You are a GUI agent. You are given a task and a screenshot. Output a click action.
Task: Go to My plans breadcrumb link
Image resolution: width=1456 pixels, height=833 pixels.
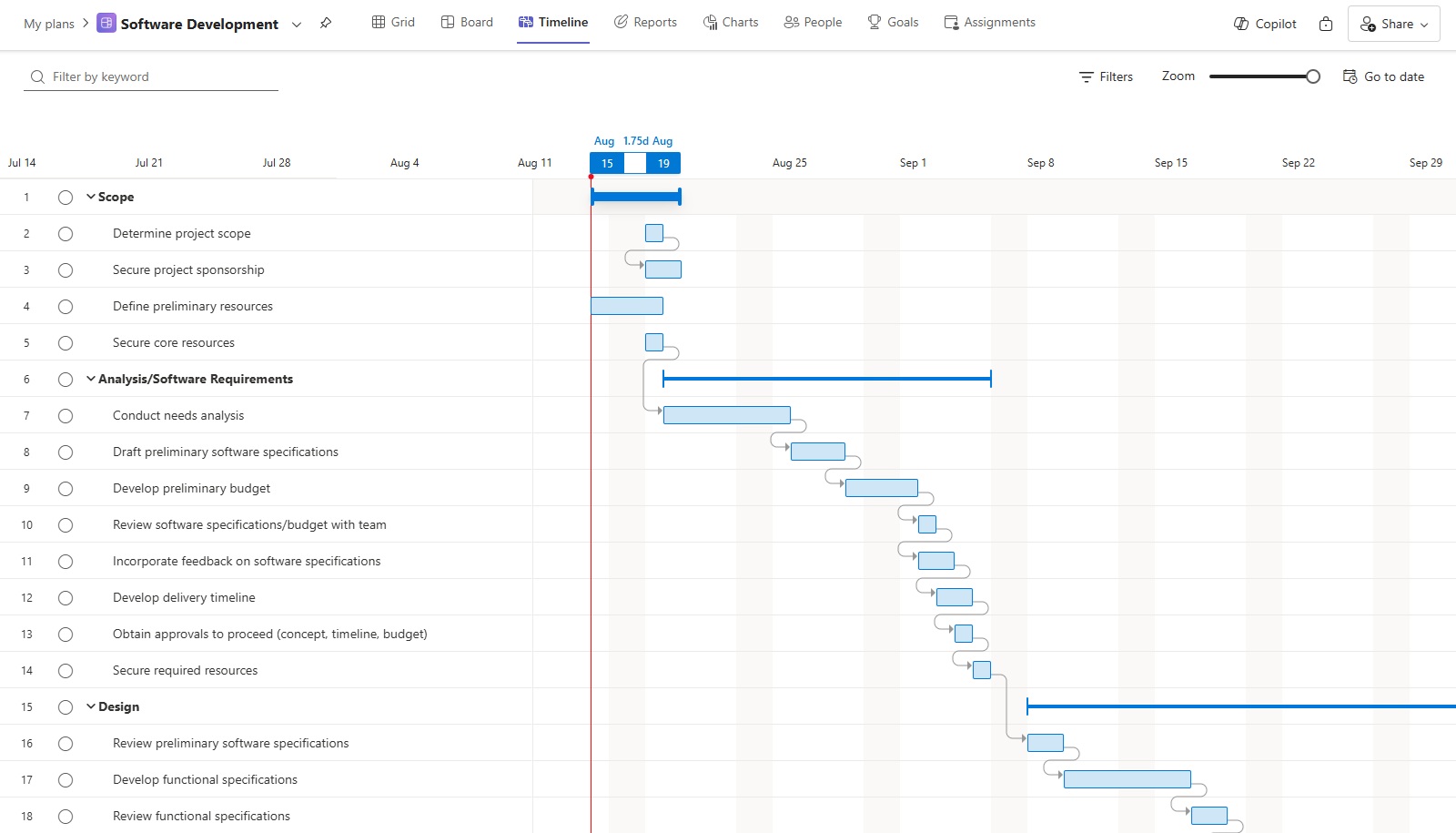[x=49, y=24]
